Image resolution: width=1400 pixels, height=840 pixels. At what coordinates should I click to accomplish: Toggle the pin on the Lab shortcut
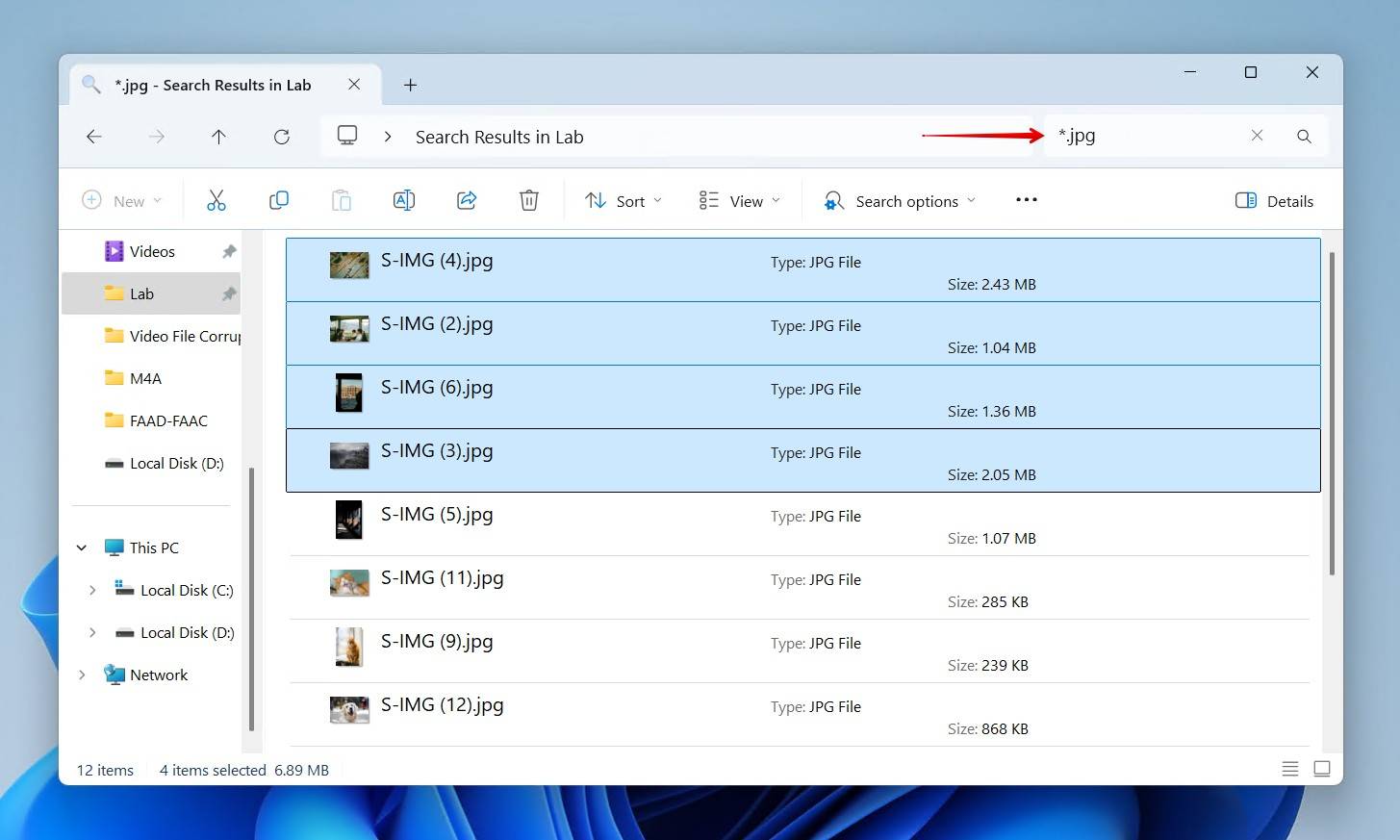pos(229,293)
